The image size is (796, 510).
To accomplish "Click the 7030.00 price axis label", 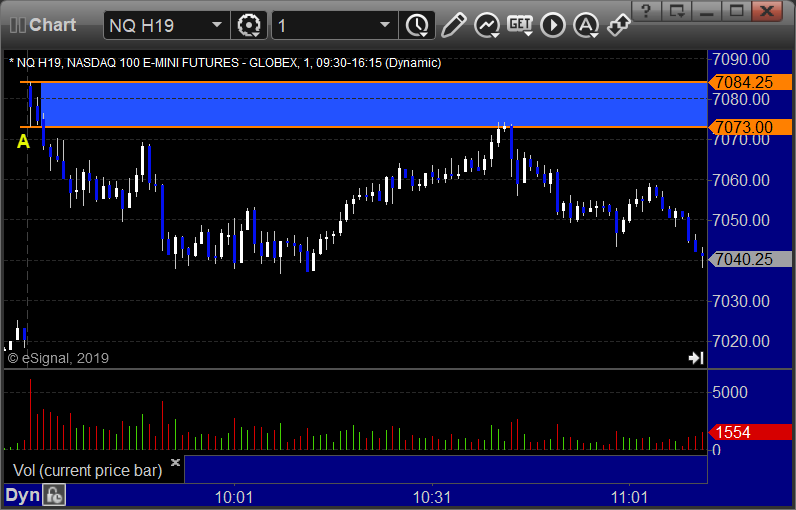I will [741, 301].
